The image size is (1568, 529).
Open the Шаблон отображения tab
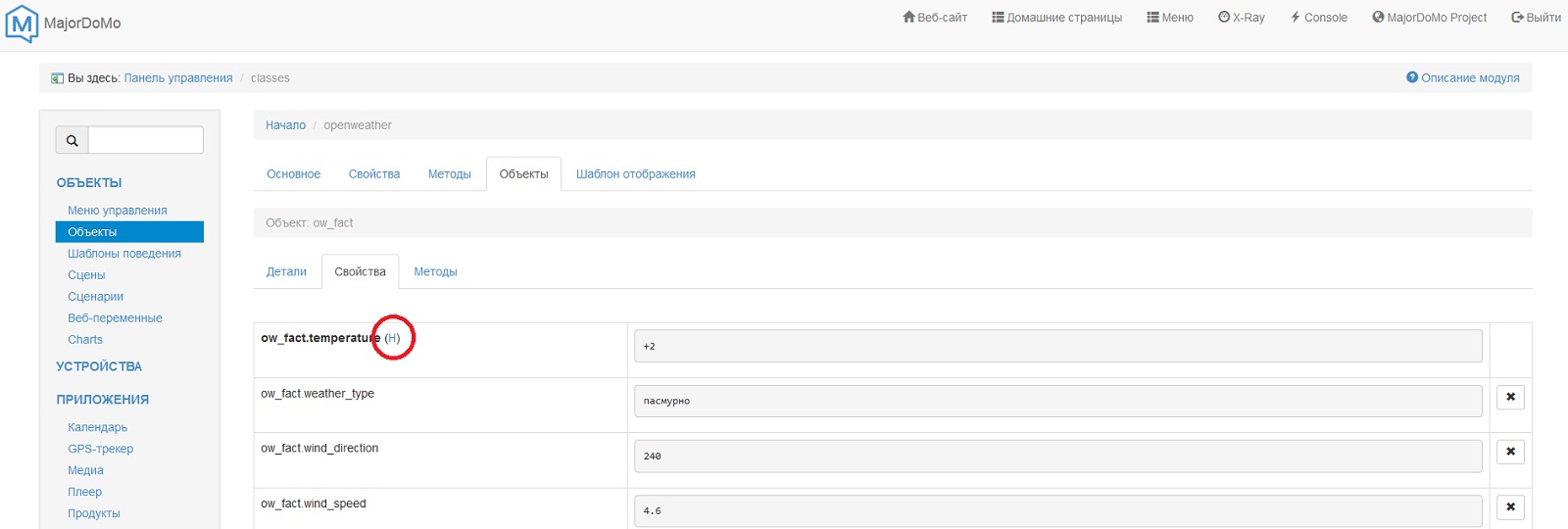click(x=635, y=174)
